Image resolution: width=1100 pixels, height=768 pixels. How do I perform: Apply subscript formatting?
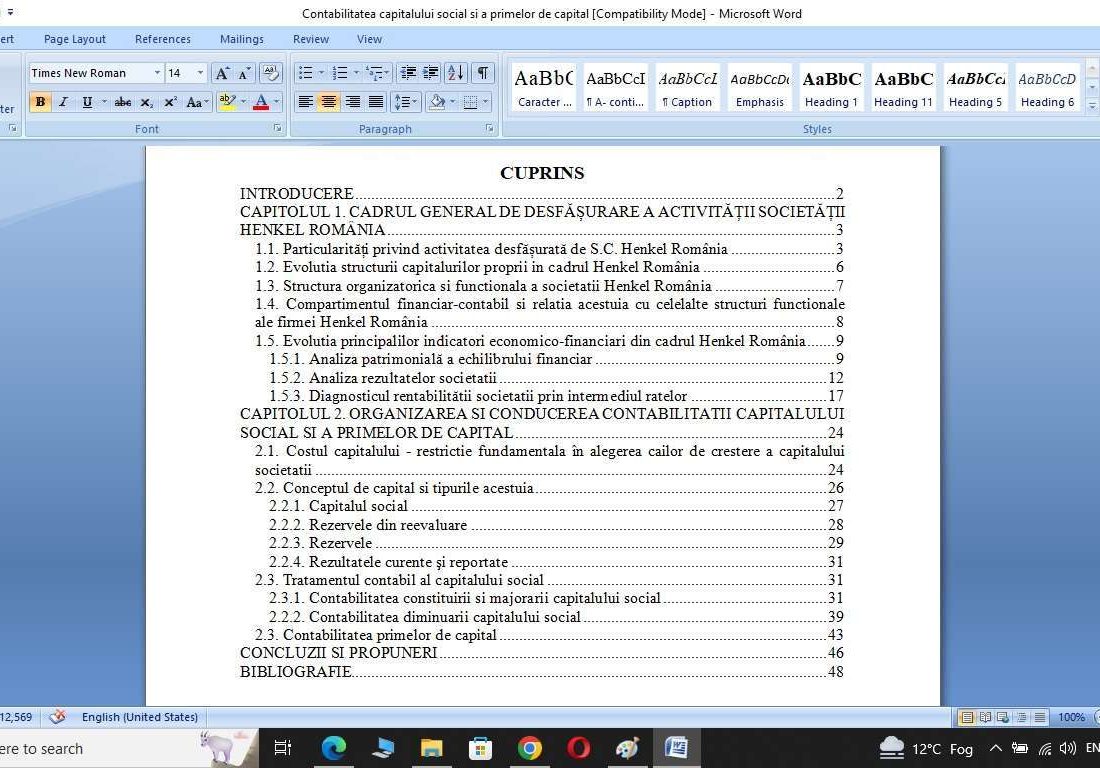[x=146, y=102]
